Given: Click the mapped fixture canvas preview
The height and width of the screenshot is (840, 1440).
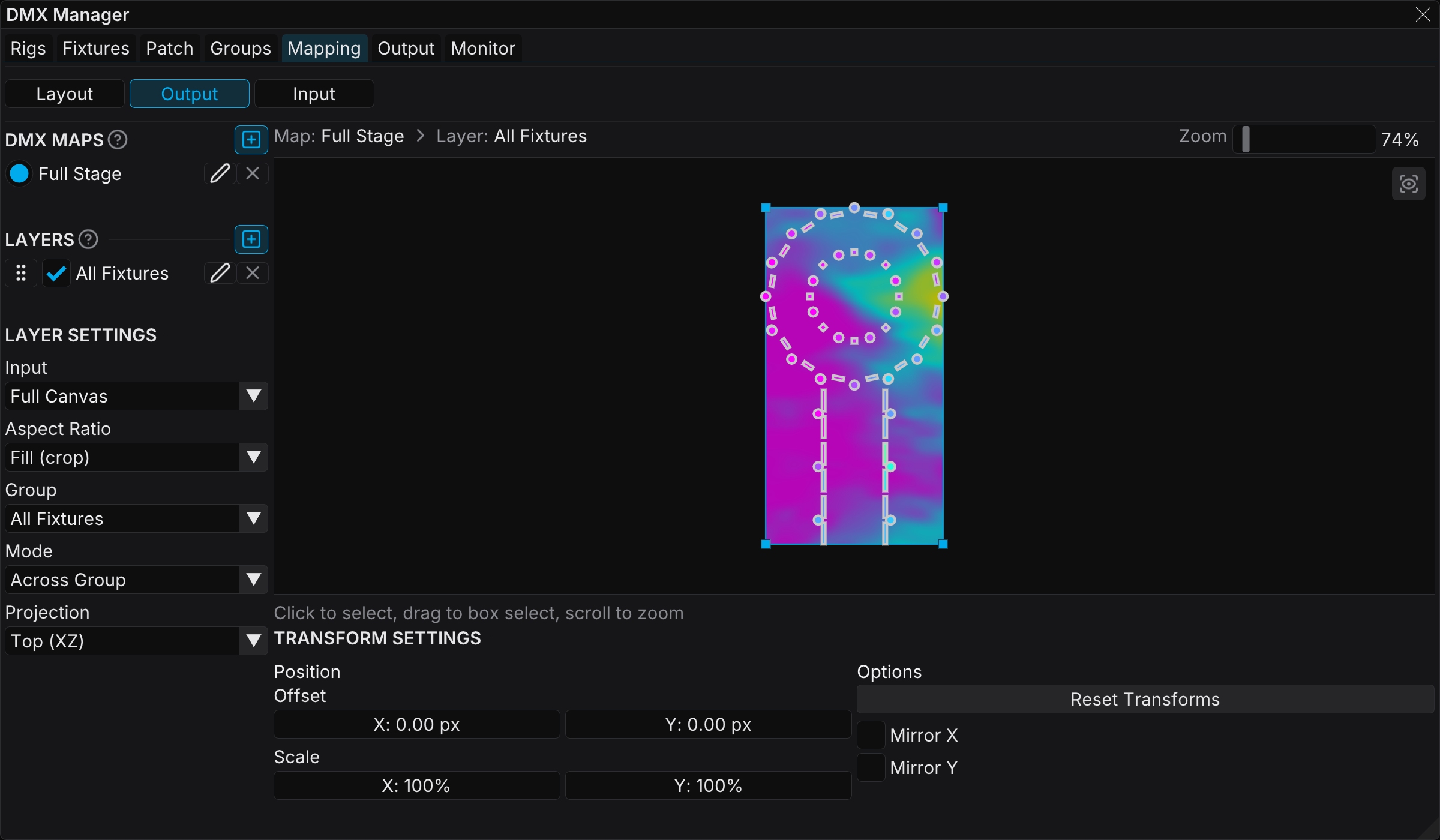Looking at the screenshot, I should [x=854, y=376].
